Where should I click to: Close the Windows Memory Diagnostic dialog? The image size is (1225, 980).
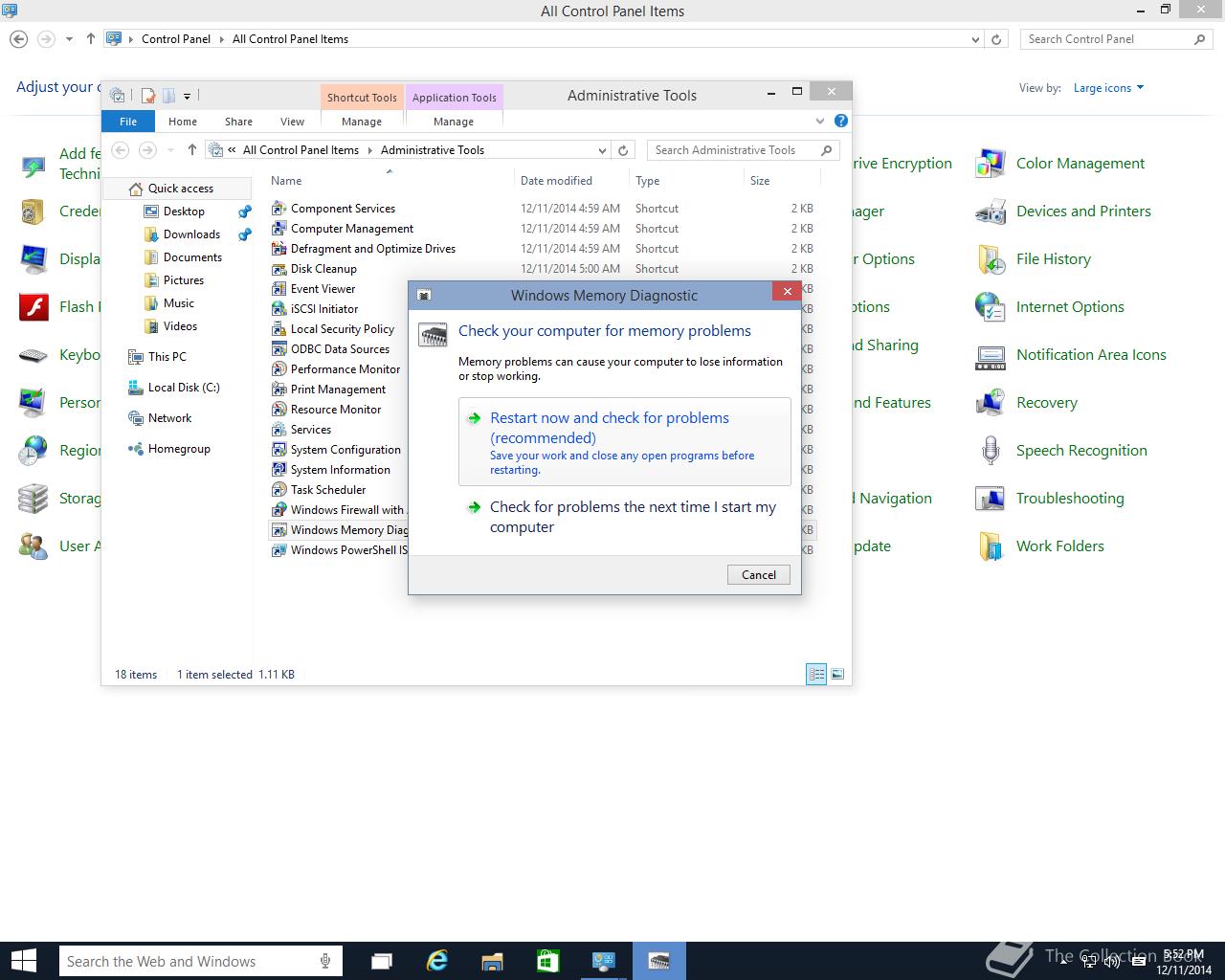click(787, 292)
